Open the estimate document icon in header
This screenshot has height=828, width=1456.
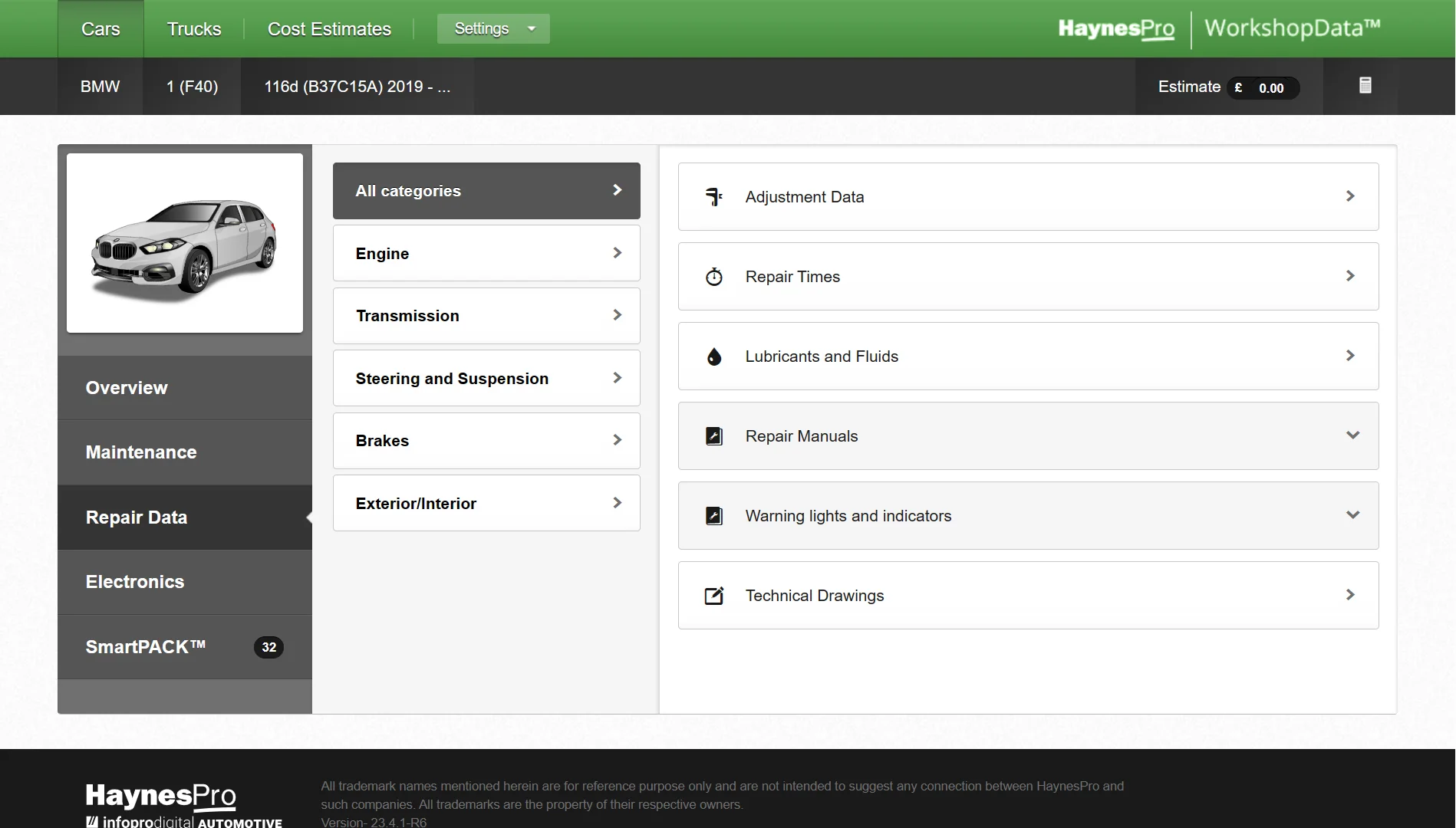coord(1365,85)
